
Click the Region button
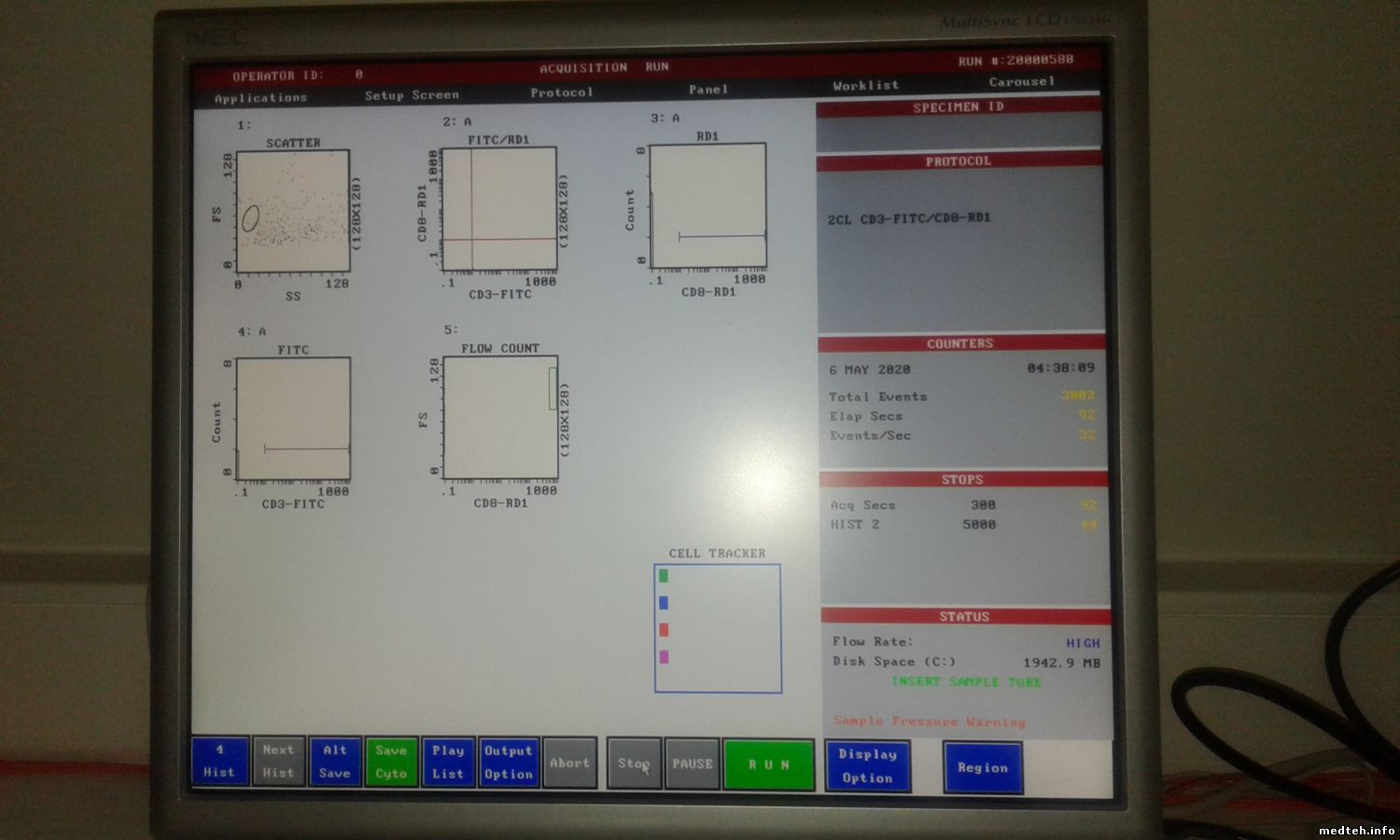(982, 767)
